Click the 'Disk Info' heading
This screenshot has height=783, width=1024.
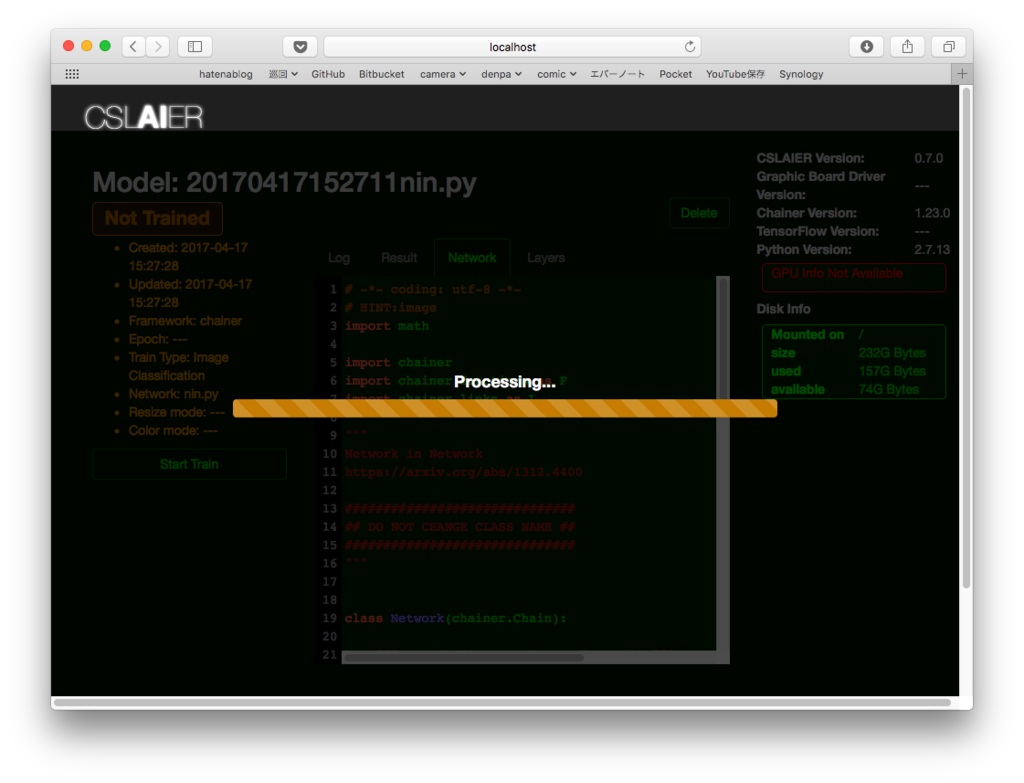[x=783, y=309]
